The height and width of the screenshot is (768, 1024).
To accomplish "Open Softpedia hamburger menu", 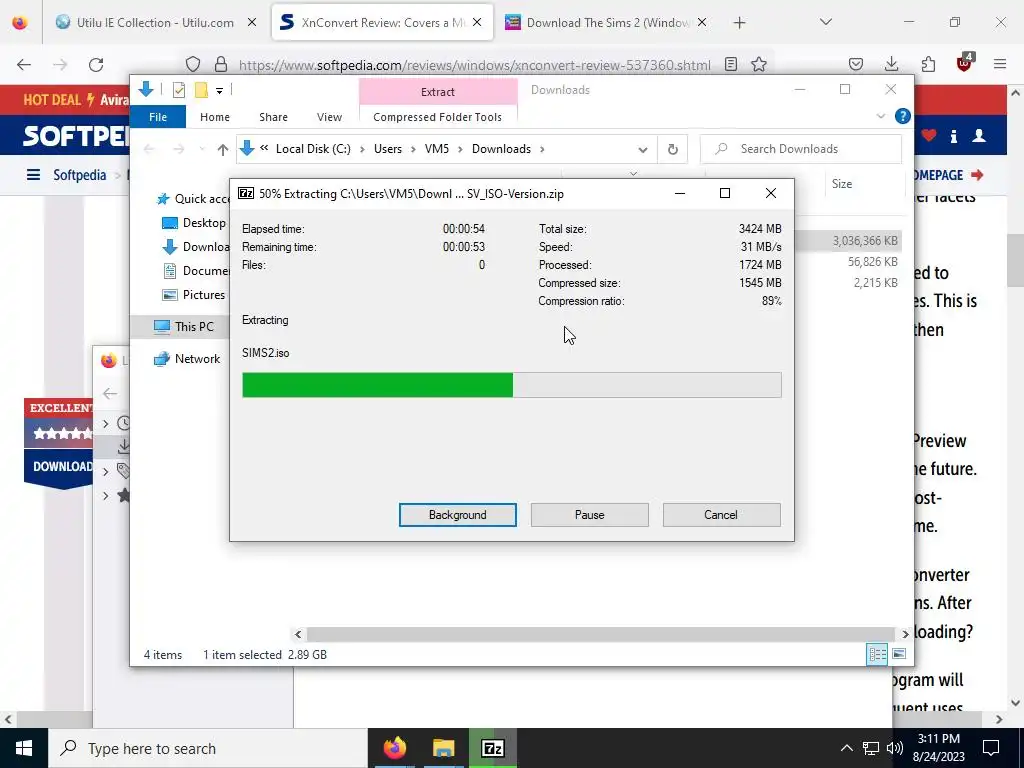I will [33, 175].
